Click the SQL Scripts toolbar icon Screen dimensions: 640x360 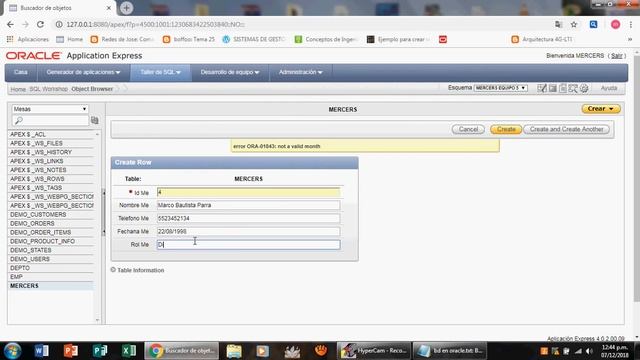point(553,88)
